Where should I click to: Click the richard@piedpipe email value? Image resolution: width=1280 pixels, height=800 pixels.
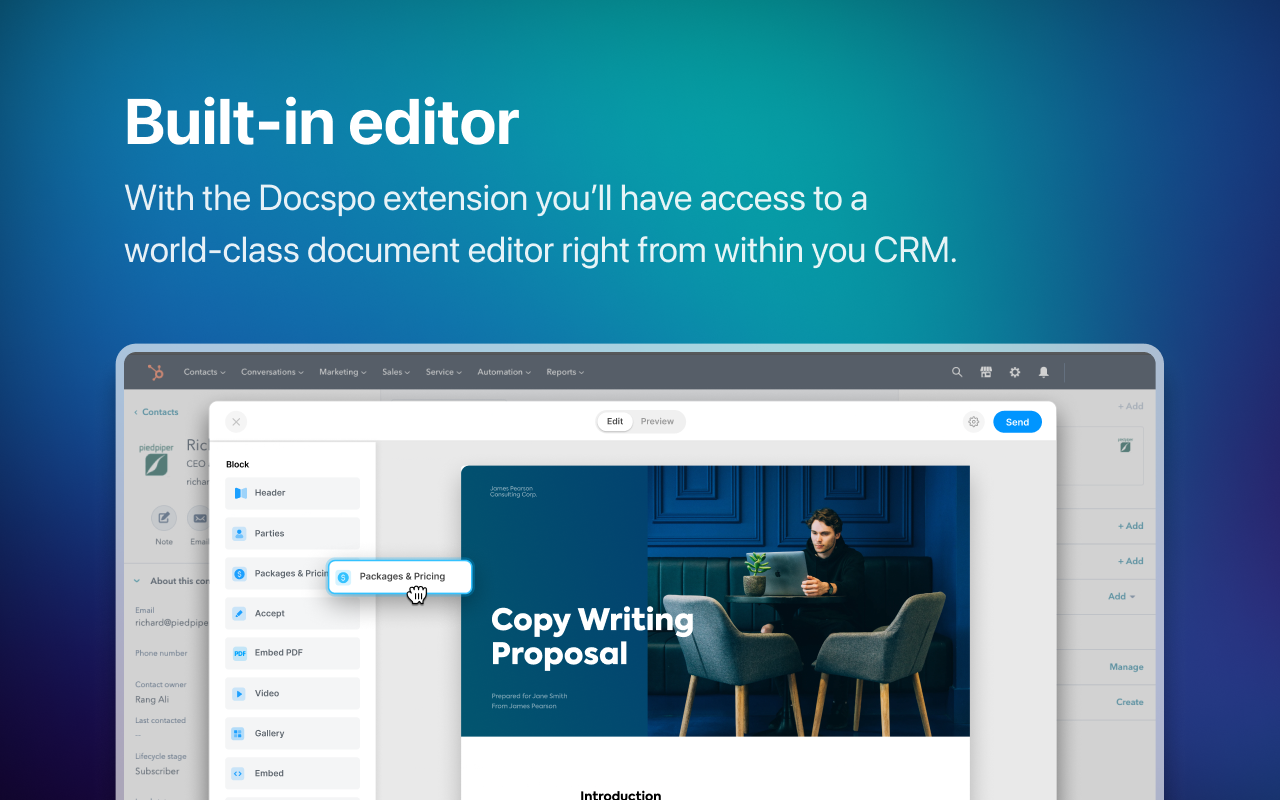[x=170, y=622]
